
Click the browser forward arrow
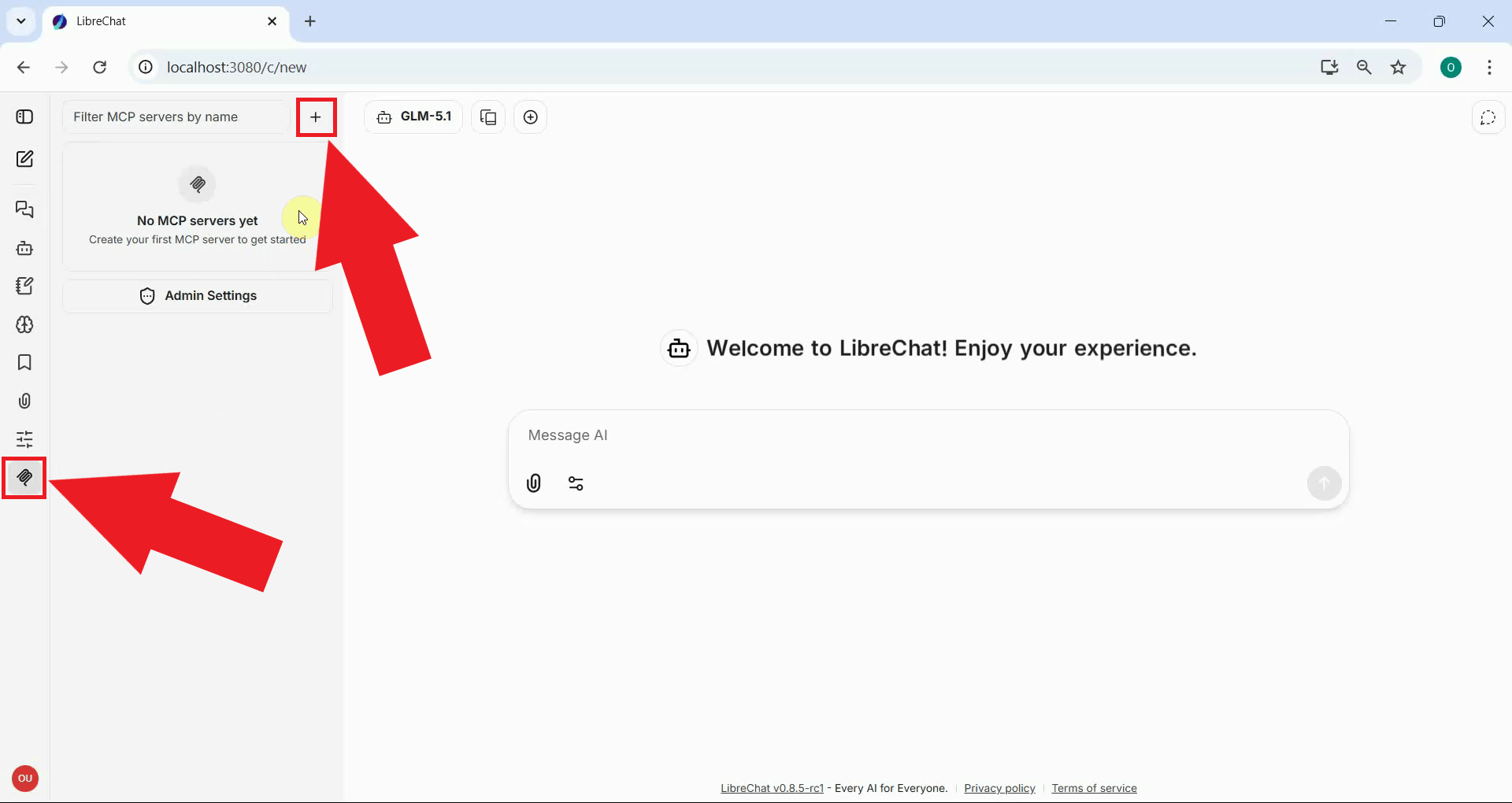[x=61, y=68]
